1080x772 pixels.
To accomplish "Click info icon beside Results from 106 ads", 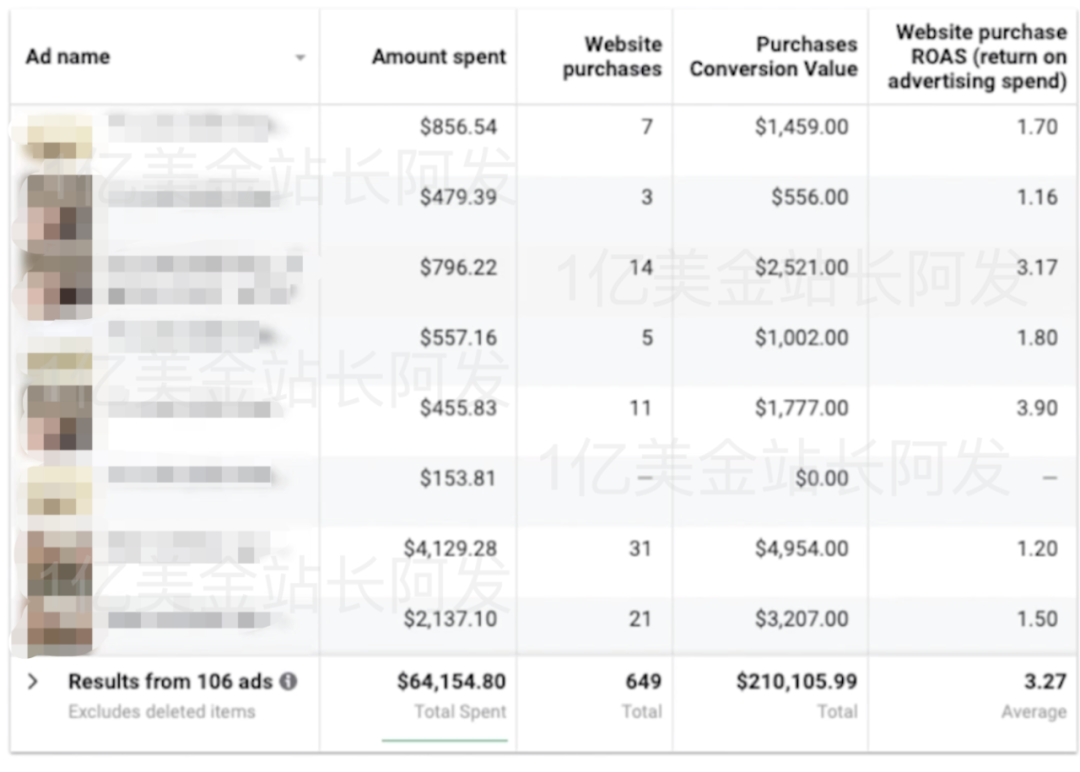I will coord(288,682).
